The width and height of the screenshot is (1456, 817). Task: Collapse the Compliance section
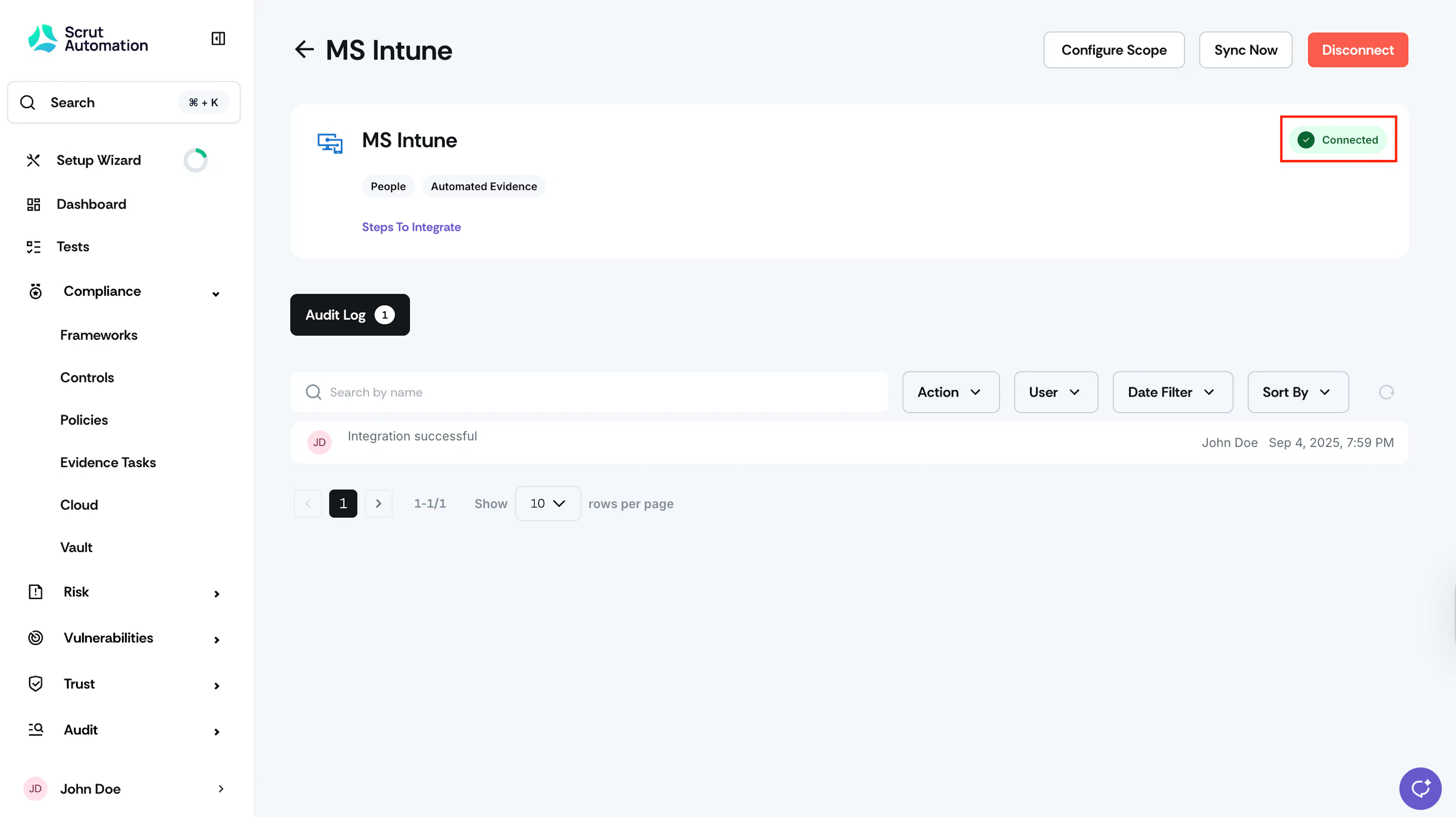pos(216,293)
